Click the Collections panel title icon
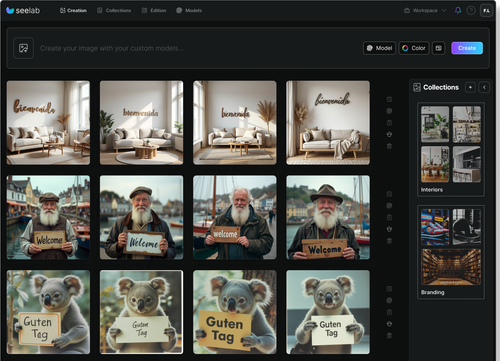 417,87
